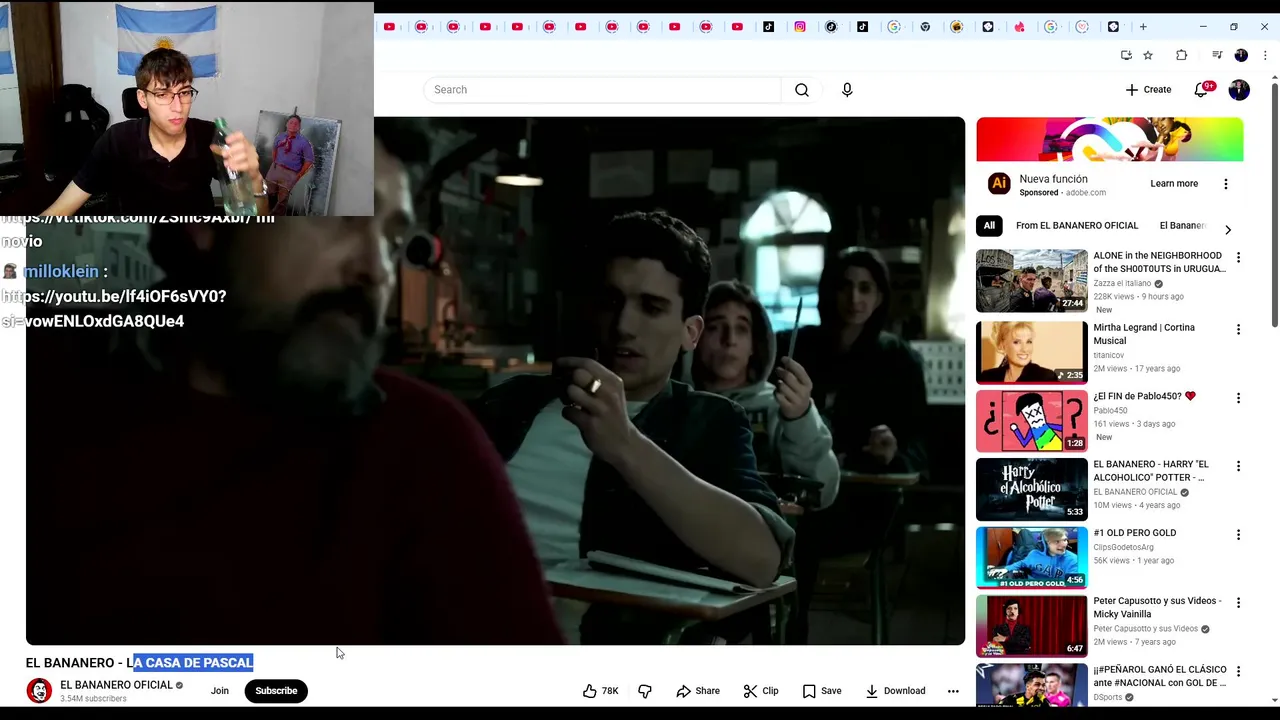Click the Download button
This screenshot has width=1280, height=720.
895,691
